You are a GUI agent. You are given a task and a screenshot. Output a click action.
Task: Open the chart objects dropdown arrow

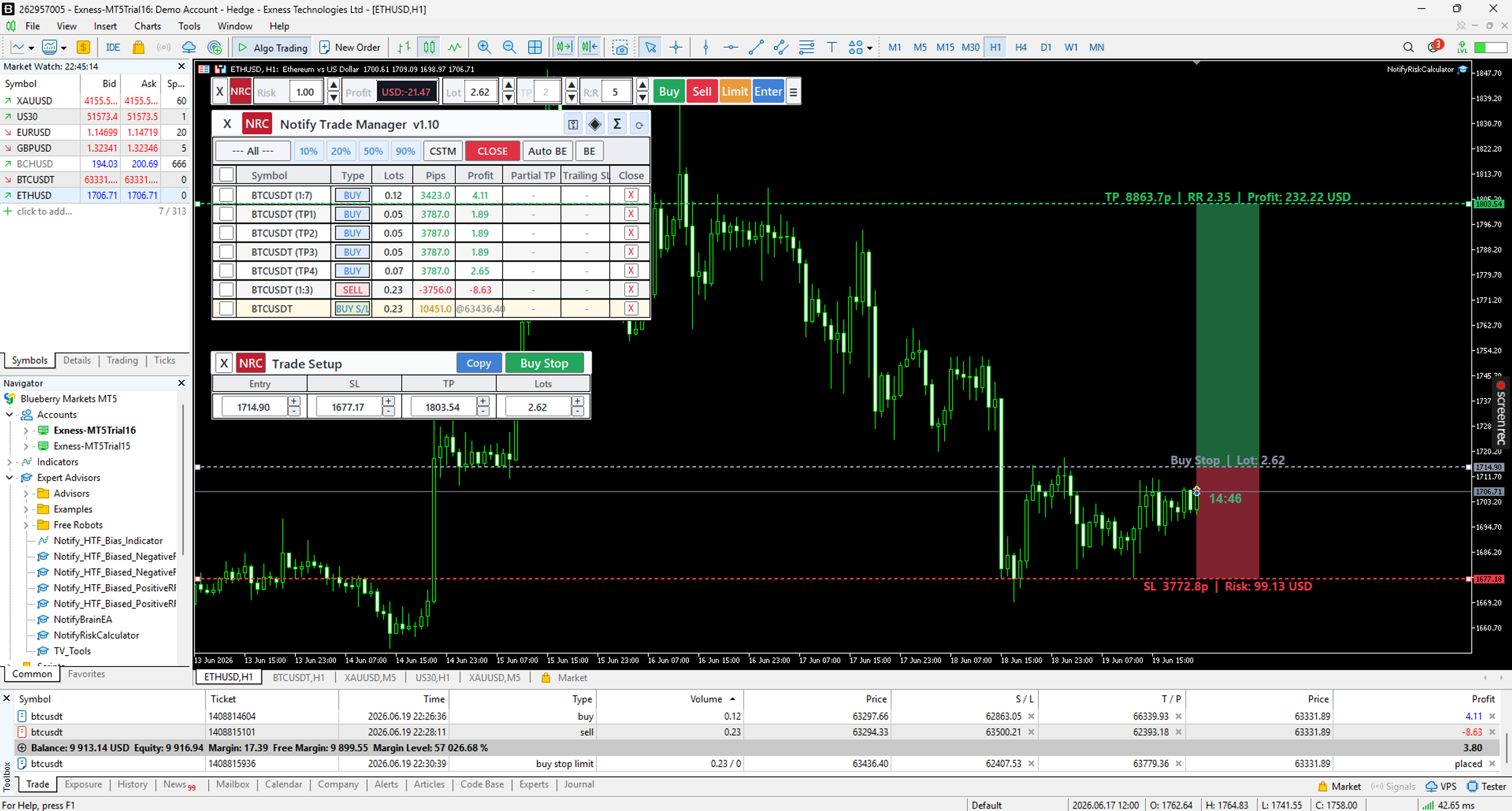tap(869, 48)
